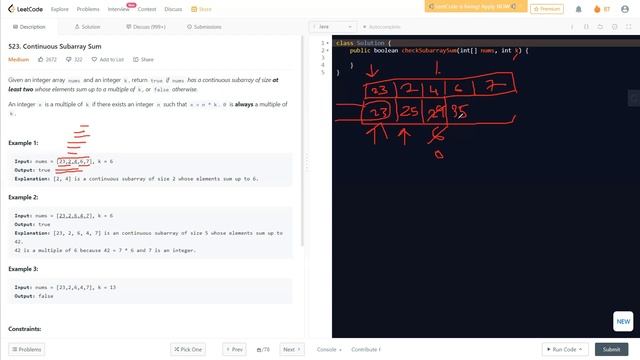Click the orange hiring banner

476,7
